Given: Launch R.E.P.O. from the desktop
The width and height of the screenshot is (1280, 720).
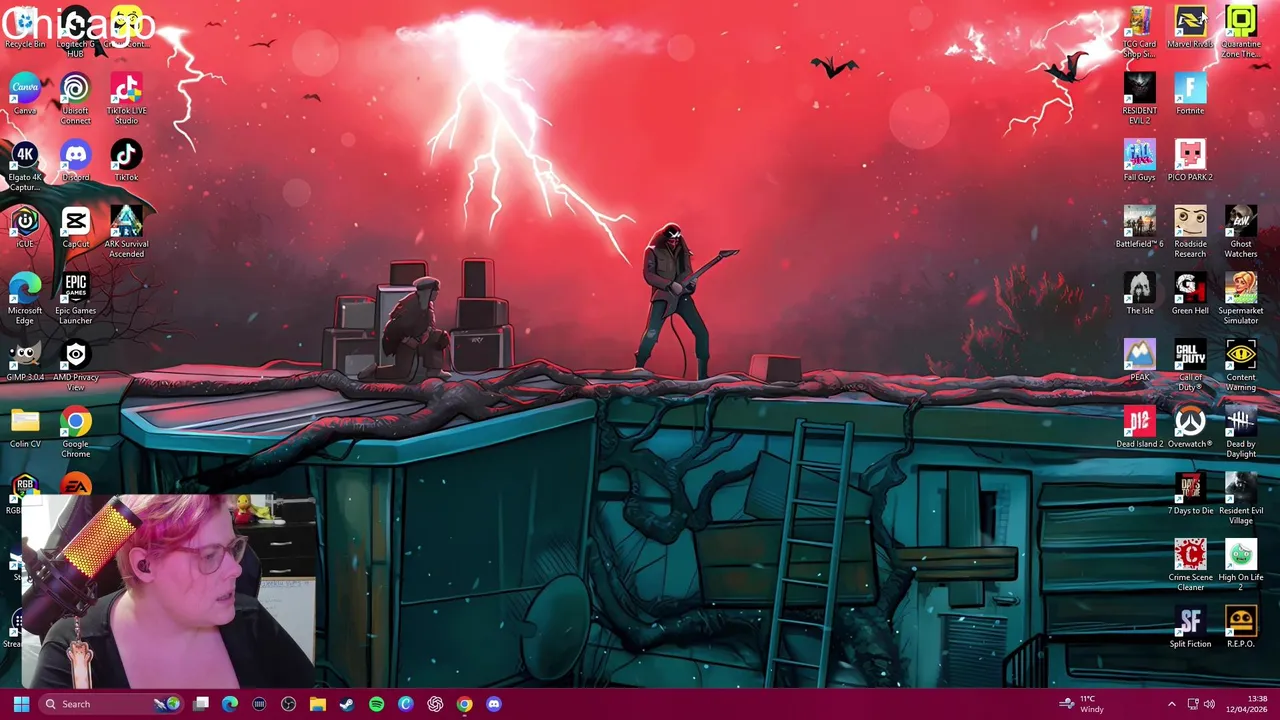Looking at the screenshot, I should point(1241,627).
